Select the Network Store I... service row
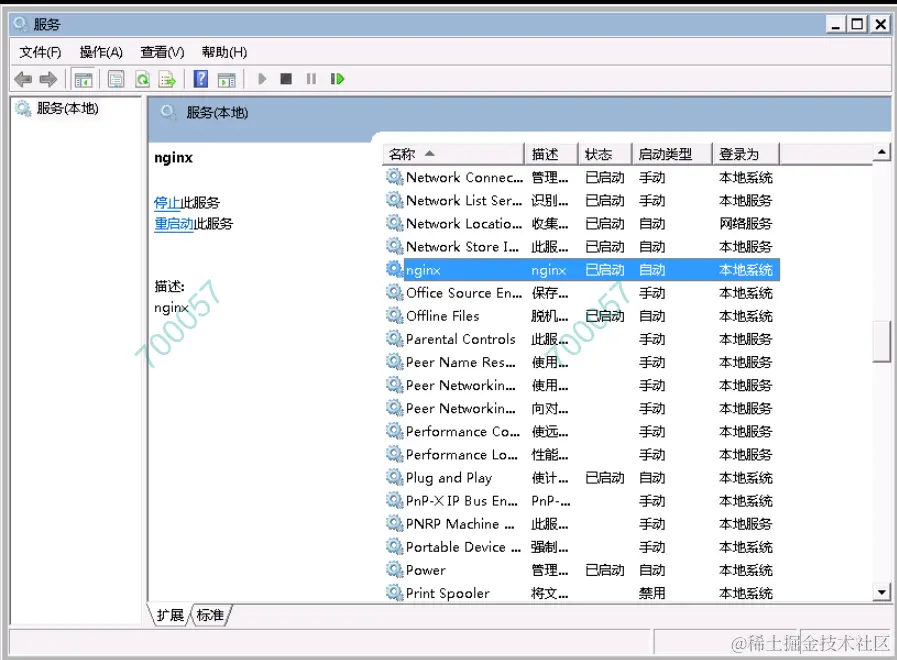Screen dimensions: 897x660 [x=581, y=246]
